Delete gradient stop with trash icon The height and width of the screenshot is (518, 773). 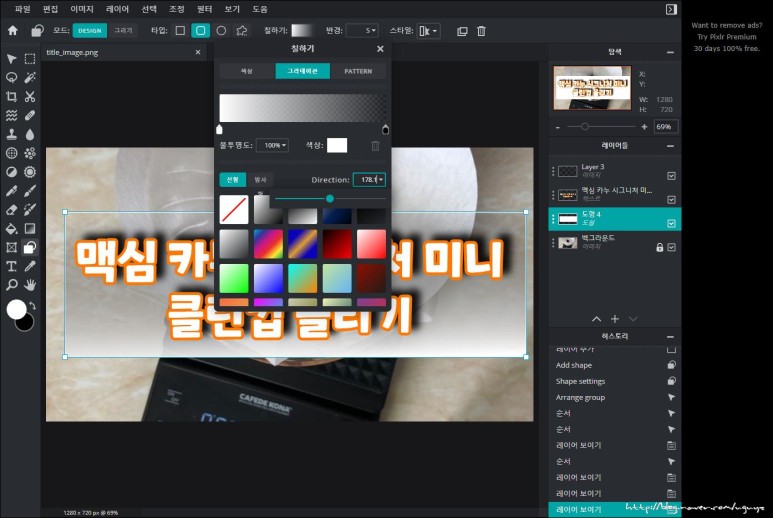pos(375,146)
